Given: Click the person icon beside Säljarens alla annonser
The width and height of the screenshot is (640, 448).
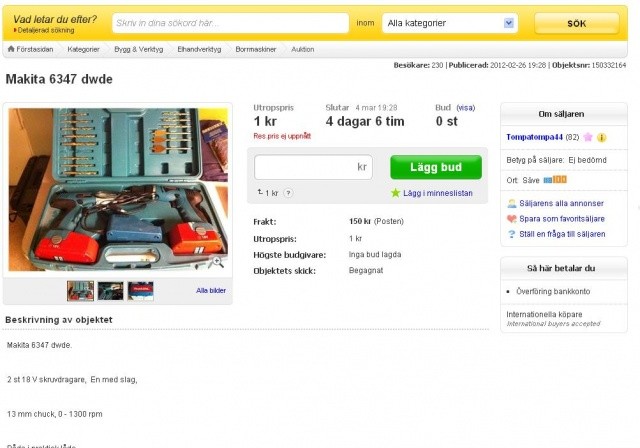Looking at the screenshot, I should click(x=511, y=203).
